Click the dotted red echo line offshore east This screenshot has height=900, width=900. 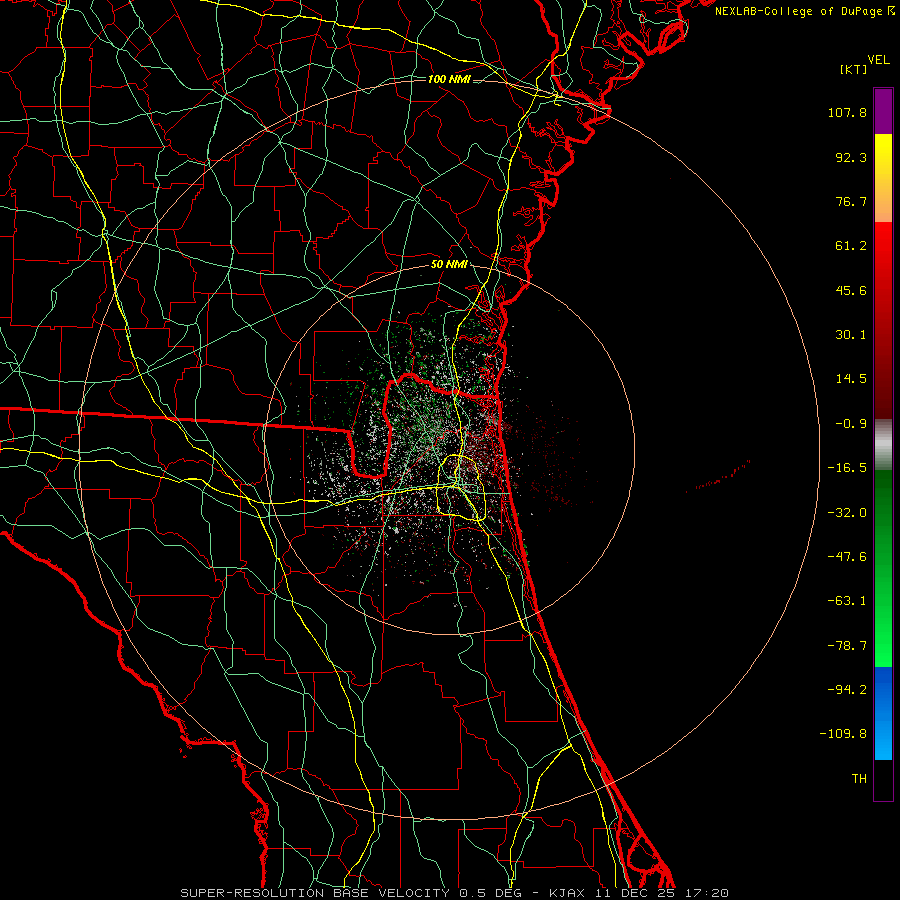pos(718,476)
